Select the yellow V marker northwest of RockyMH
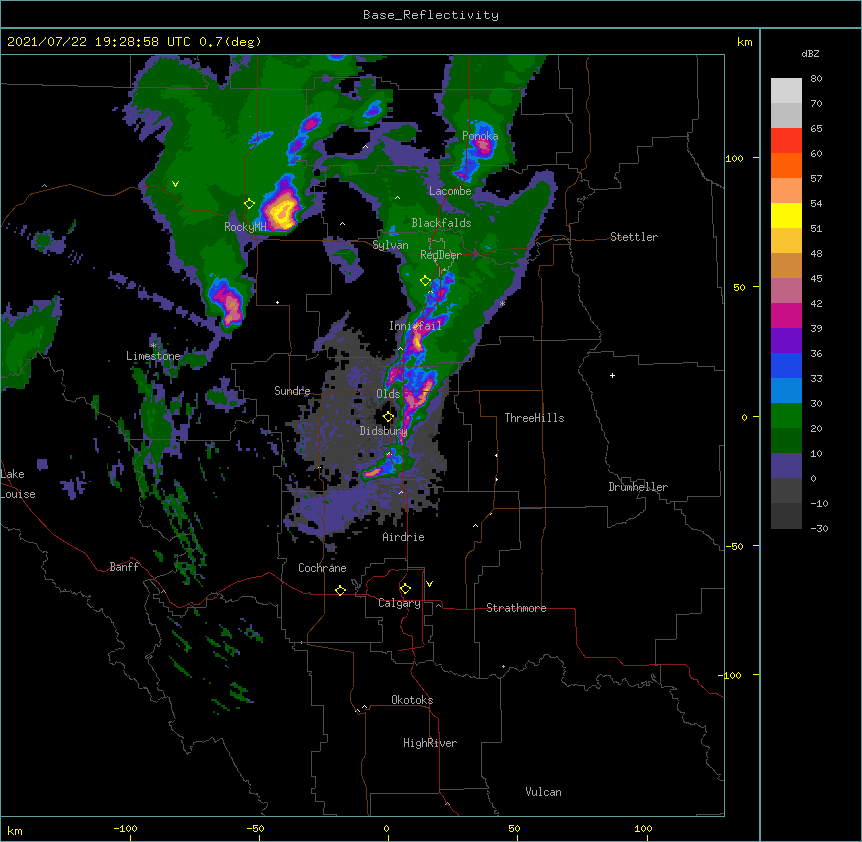The image size is (862, 842). click(175, 184)
